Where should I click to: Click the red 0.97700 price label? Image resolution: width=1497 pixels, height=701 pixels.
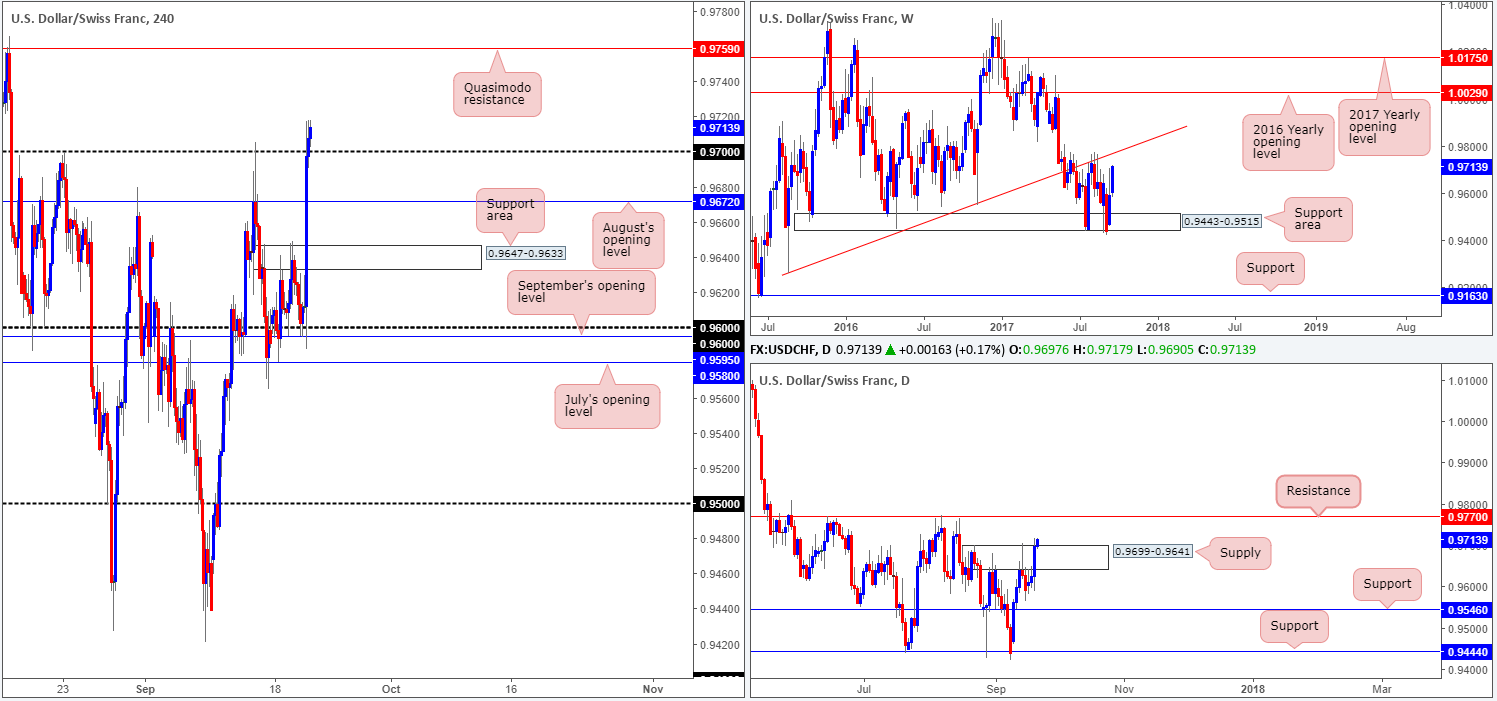(1468, 517)
